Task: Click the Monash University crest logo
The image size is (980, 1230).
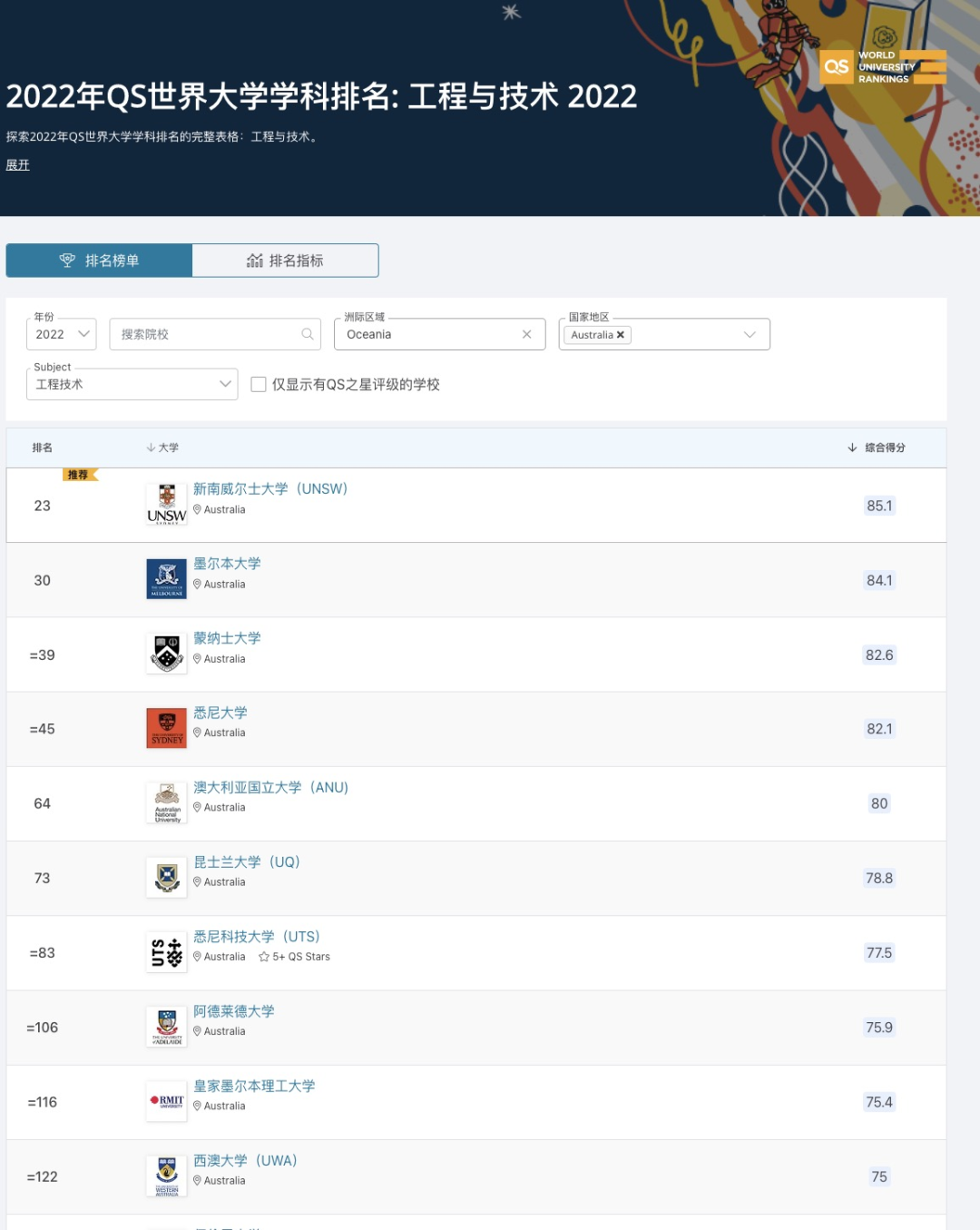Action: click(167, 654)
